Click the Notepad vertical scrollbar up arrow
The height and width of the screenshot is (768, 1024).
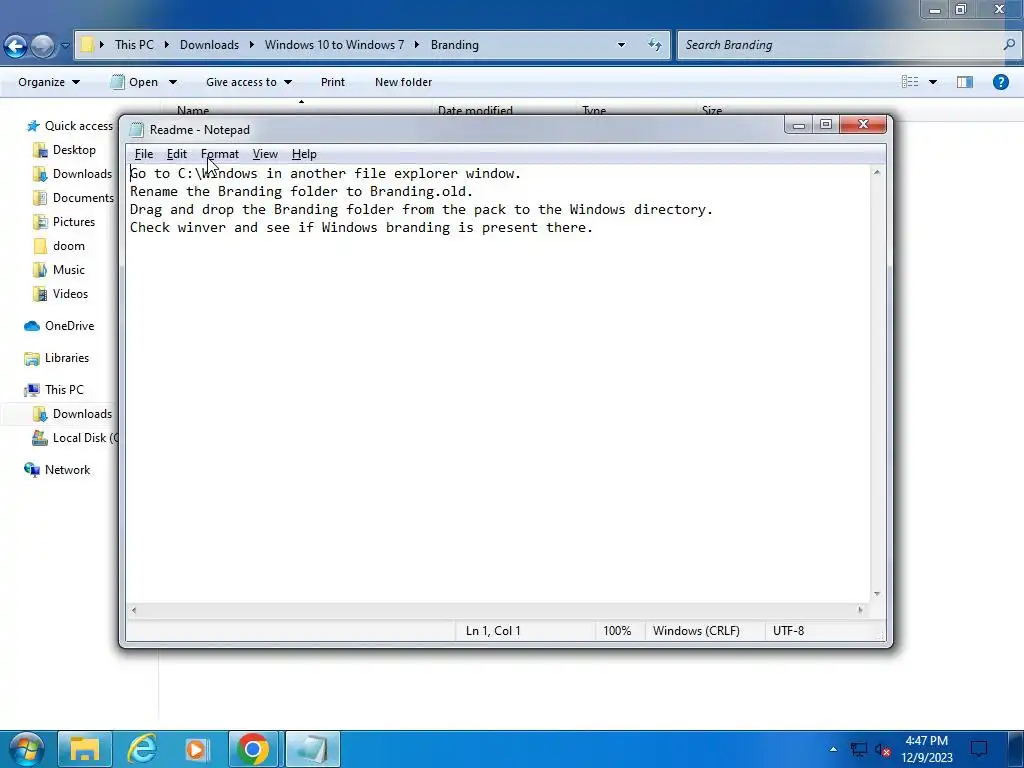coord(877,172)
